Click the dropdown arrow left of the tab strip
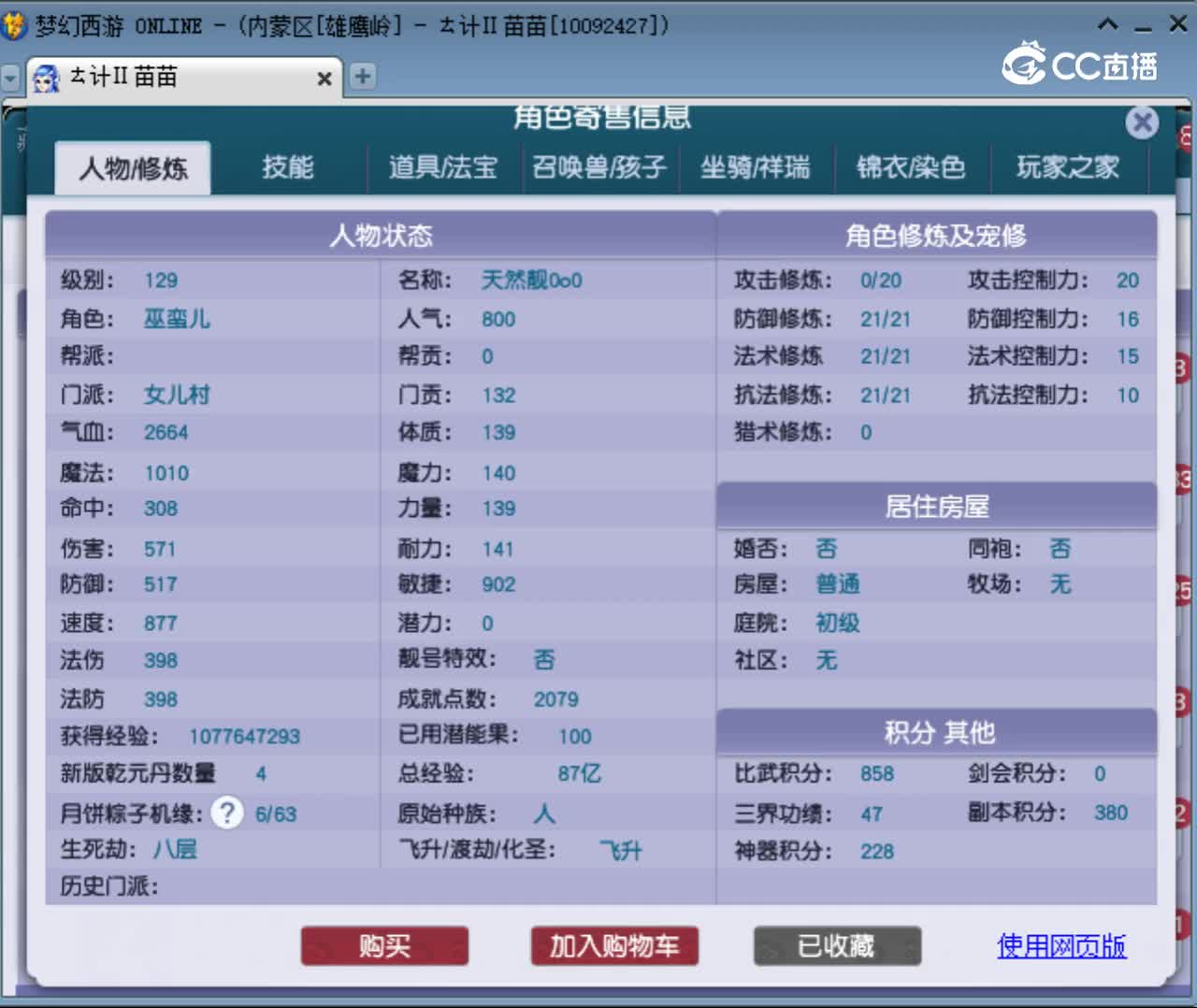 coord(11,78)
